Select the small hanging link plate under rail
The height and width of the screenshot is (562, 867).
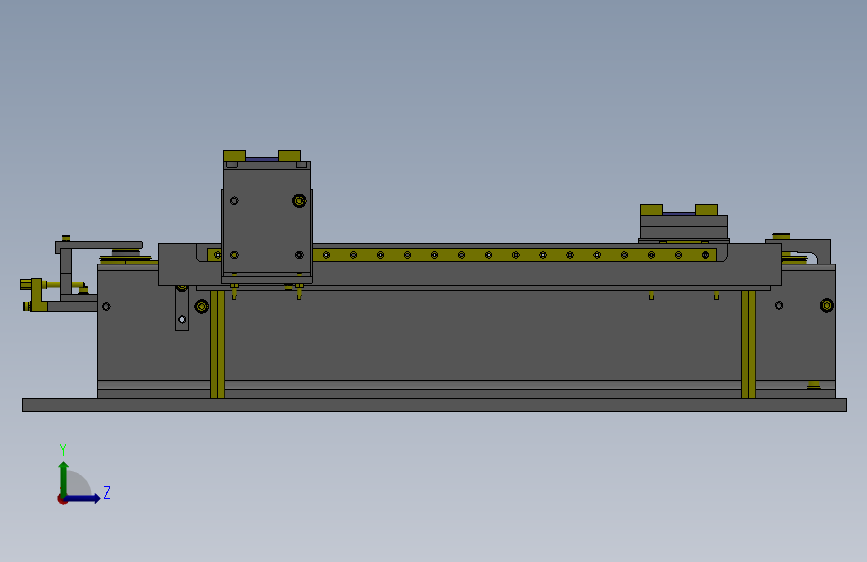(x=182, y=309)
